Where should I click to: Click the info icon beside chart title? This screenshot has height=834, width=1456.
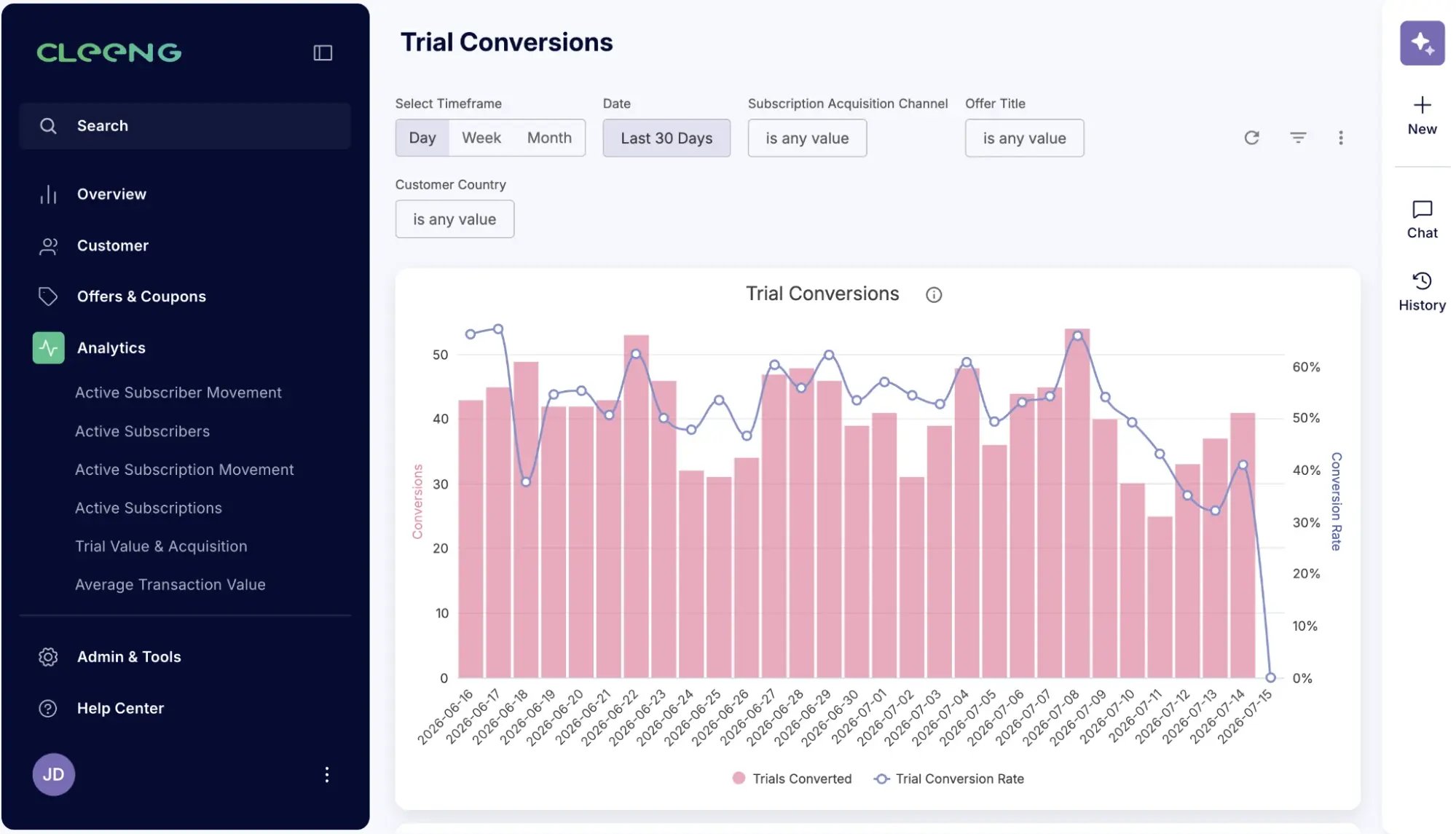pos(934,295)
